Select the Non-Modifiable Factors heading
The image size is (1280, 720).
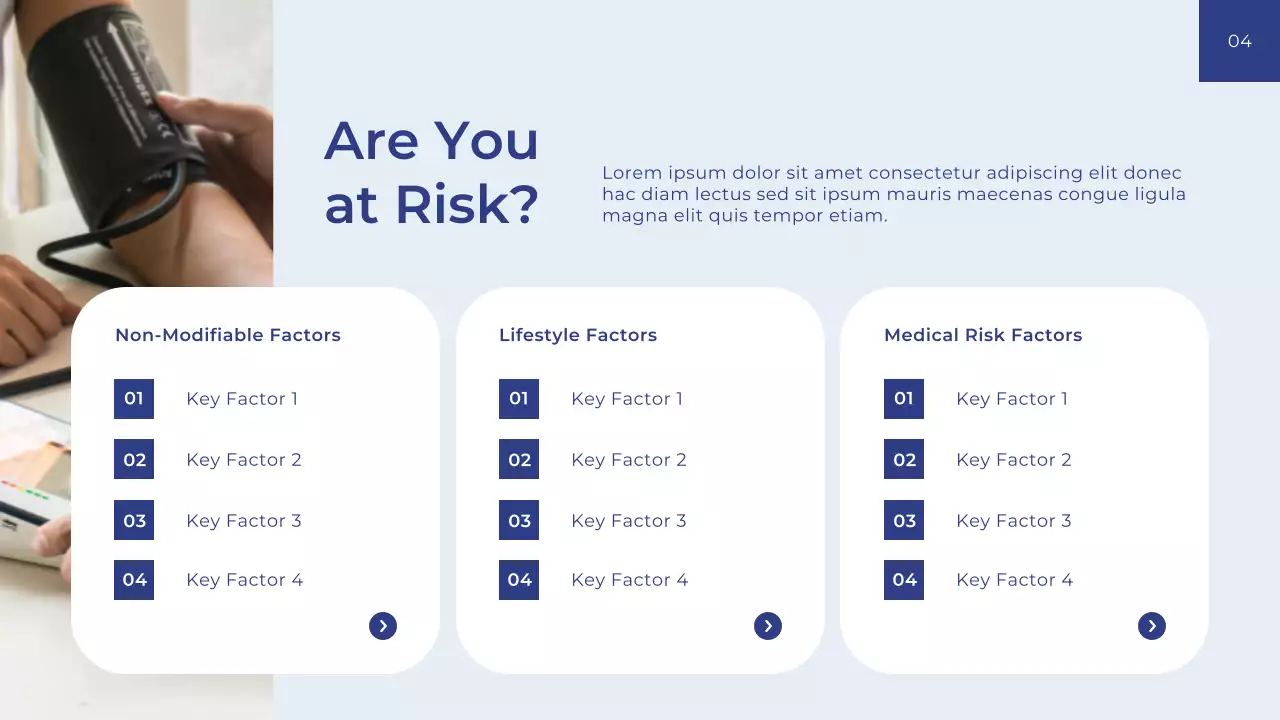tap(228, 335)
